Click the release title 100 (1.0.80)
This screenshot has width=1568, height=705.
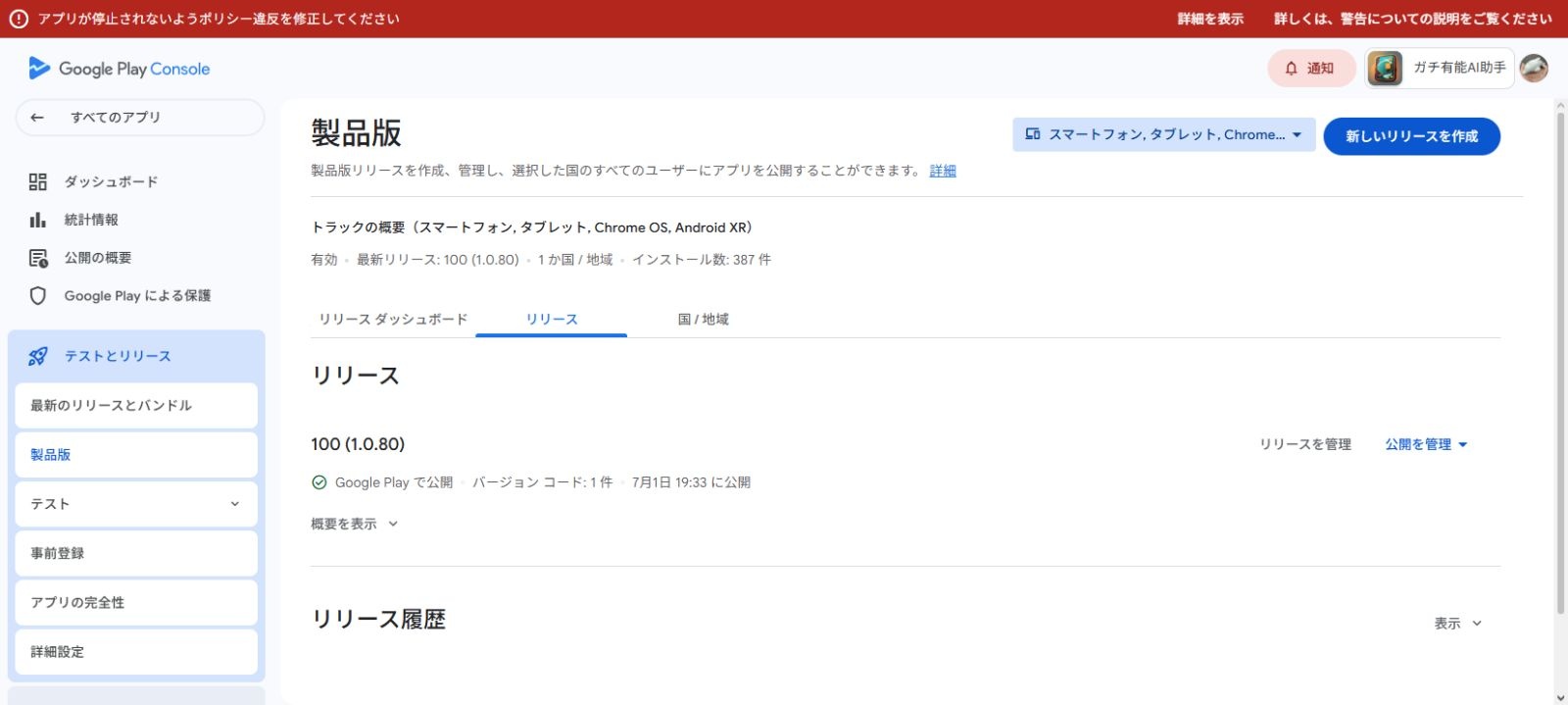[358, 444]
